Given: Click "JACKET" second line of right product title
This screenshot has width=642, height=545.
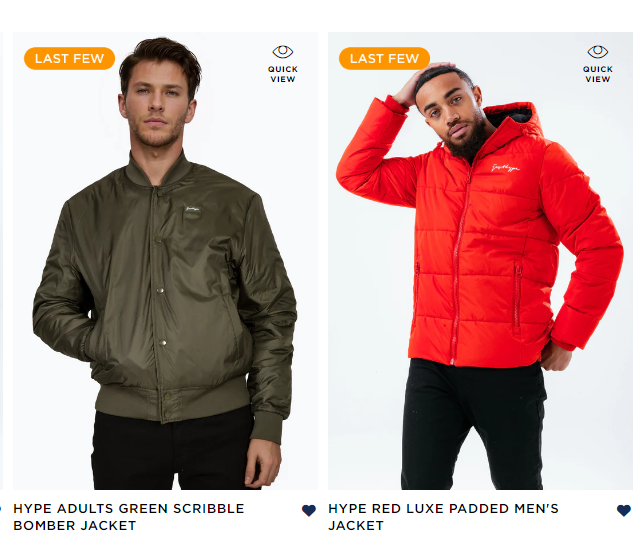Looking at the screenshot, I should coord(356,525).
